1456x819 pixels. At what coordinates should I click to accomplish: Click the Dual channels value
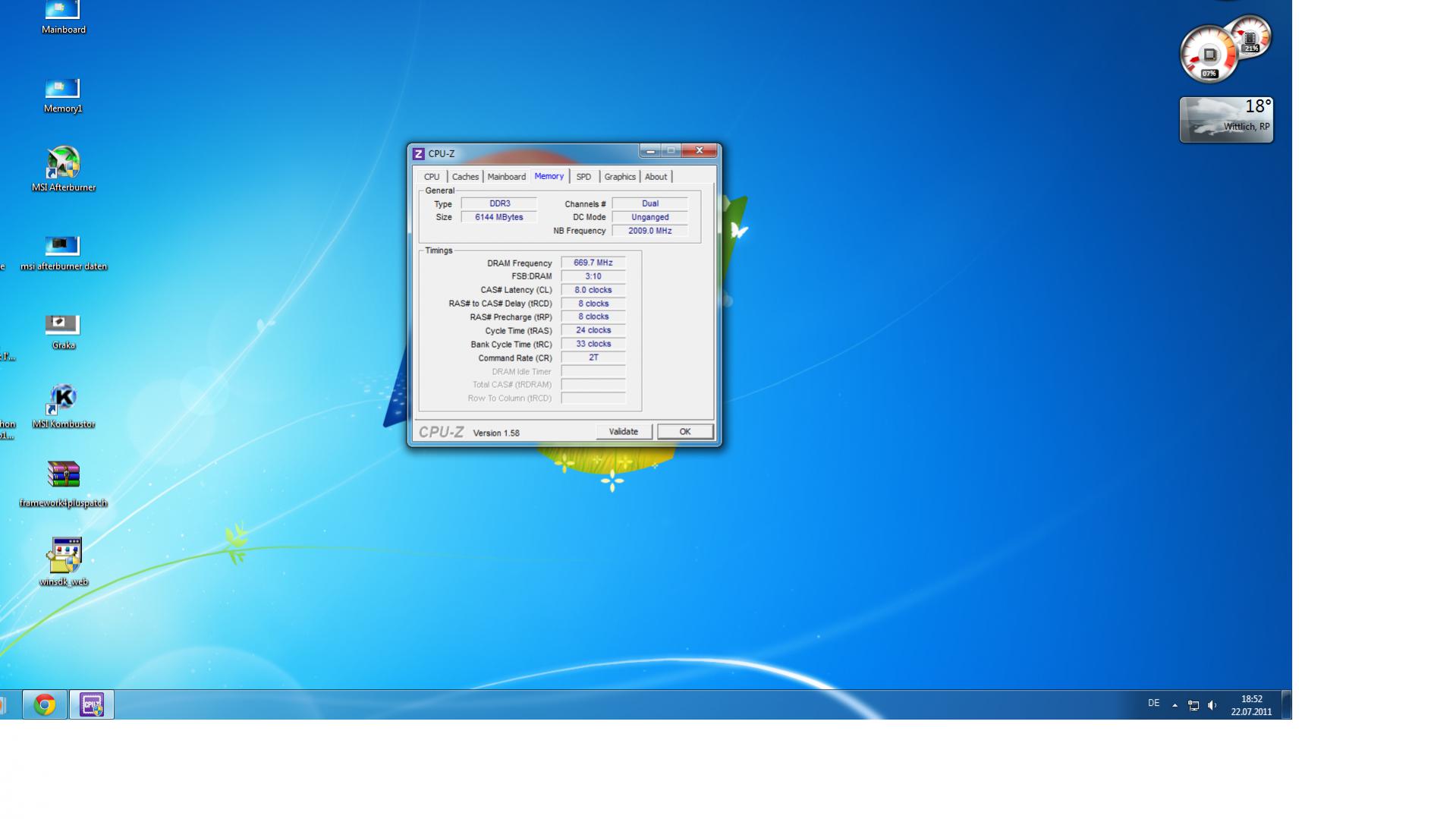pos(650,203)
